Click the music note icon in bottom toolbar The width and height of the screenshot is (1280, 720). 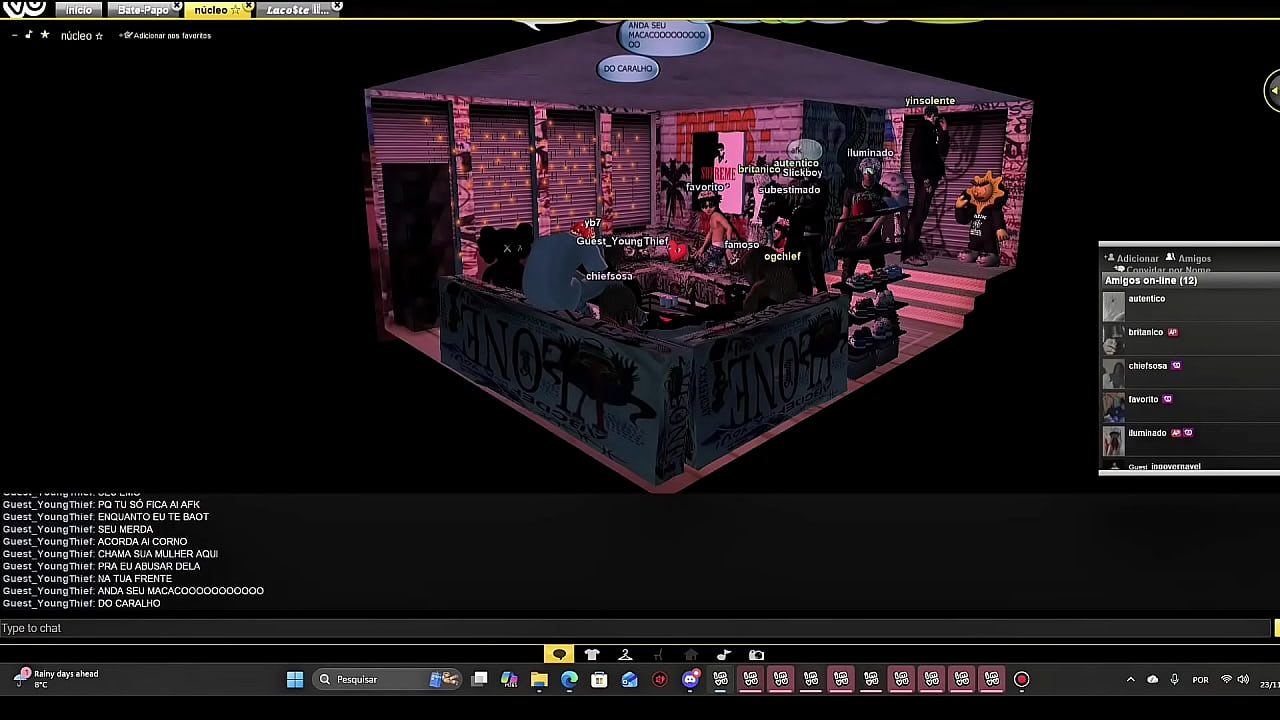[x=724, y=655]
